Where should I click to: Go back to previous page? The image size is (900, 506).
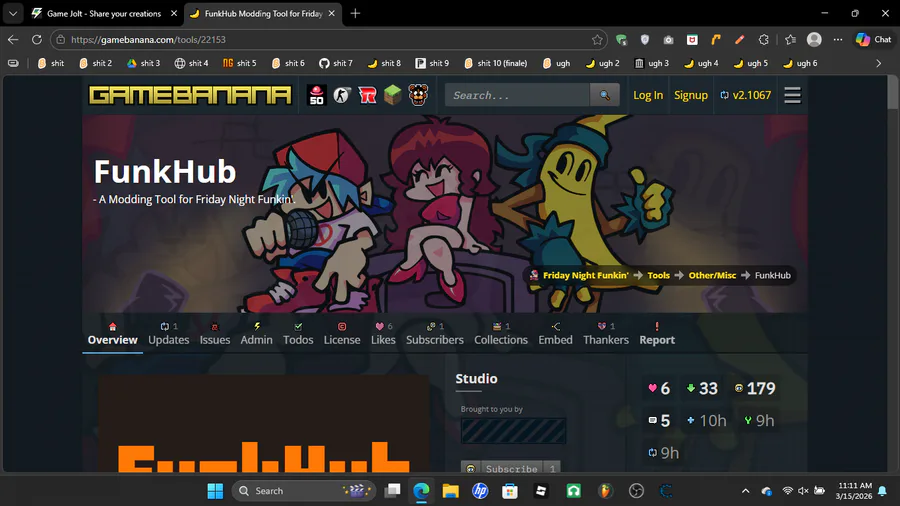13,40
